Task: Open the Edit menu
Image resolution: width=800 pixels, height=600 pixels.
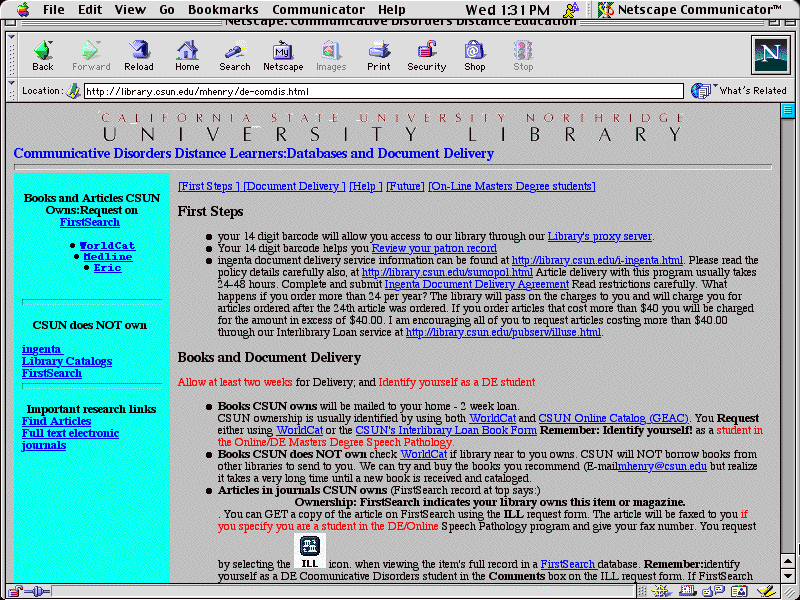Action: 90,9
